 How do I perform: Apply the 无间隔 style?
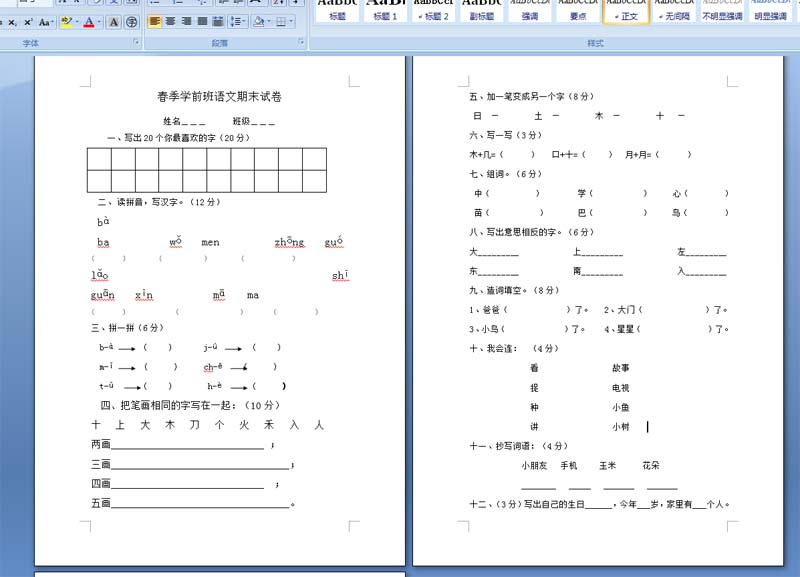pyautogui.click(x=674, y=10)
